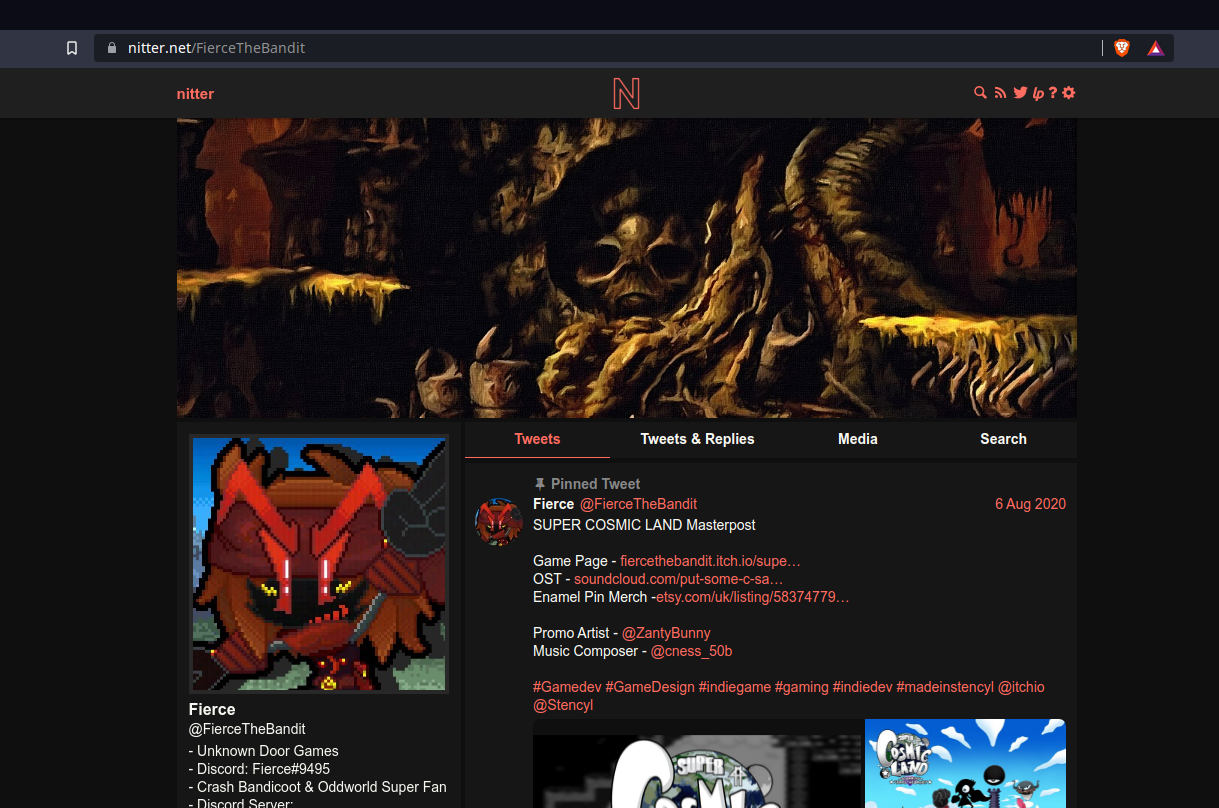This screenshot has height=808, width=1219.
Task: Click the sidebar @FierceTheBandit username
Action: point(247,729)
